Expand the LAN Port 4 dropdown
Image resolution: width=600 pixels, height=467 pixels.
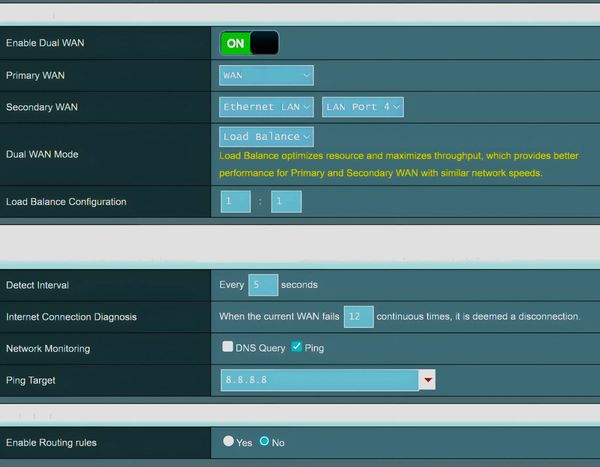[x=362, y=106]
